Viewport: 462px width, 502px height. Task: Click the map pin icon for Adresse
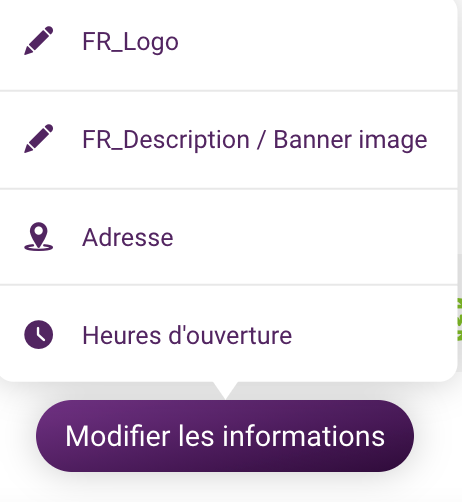pyautogui.click(x=39, y=237)
